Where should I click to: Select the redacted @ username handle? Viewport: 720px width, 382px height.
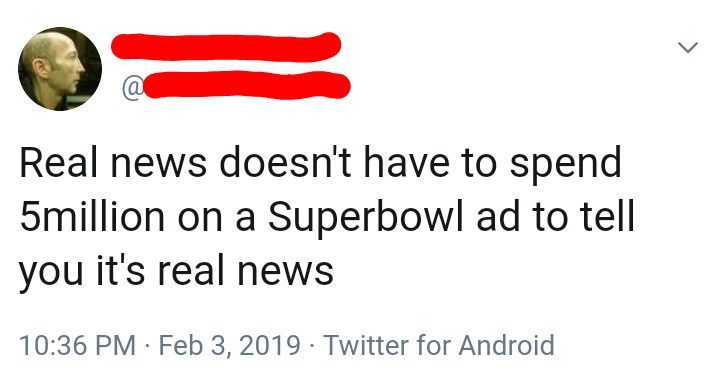(236, 85)
